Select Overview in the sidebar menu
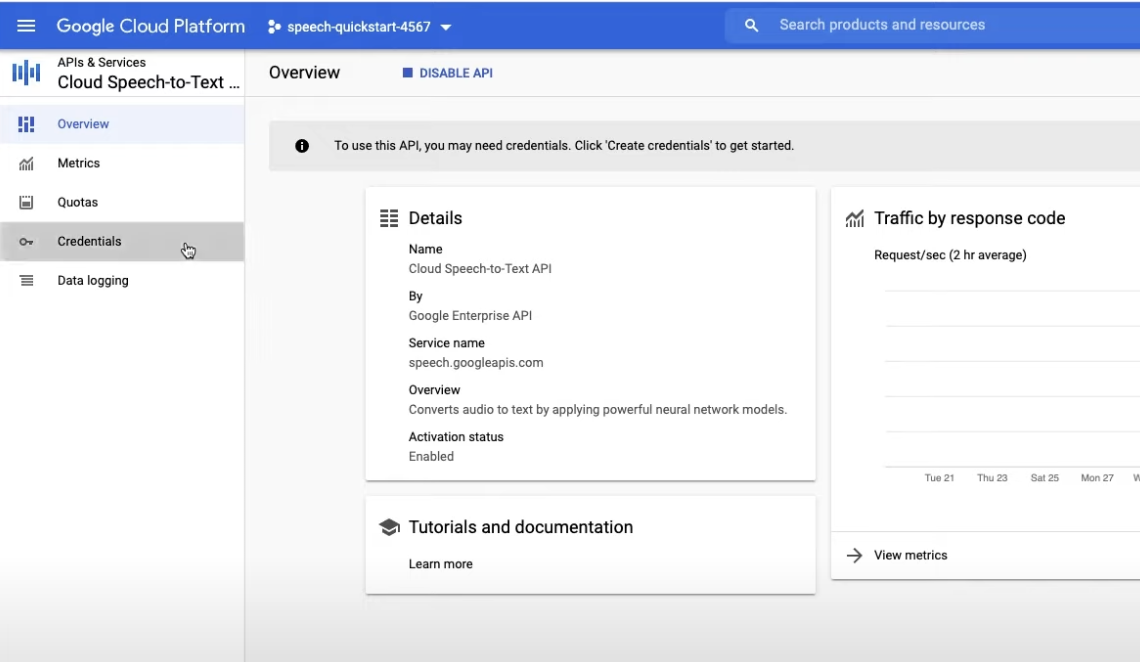Screen dimensions: 1140x662 coord(83,123)
